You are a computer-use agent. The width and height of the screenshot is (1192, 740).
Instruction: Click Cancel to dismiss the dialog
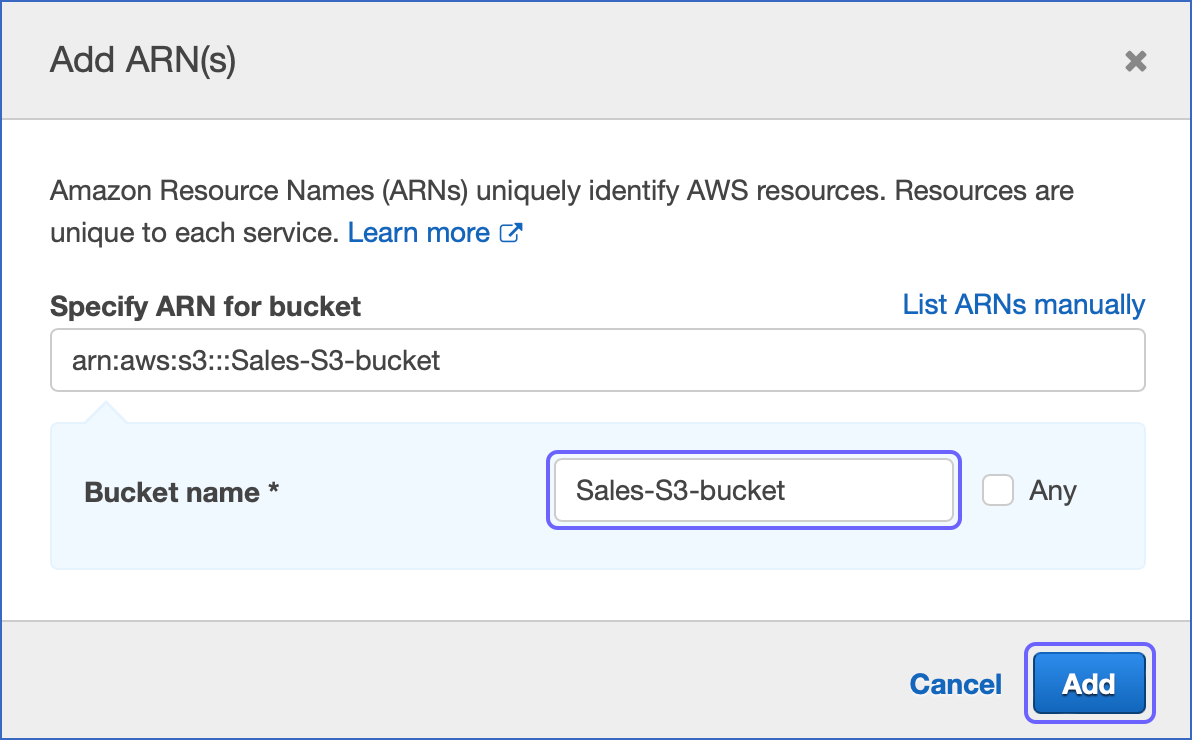954,684
